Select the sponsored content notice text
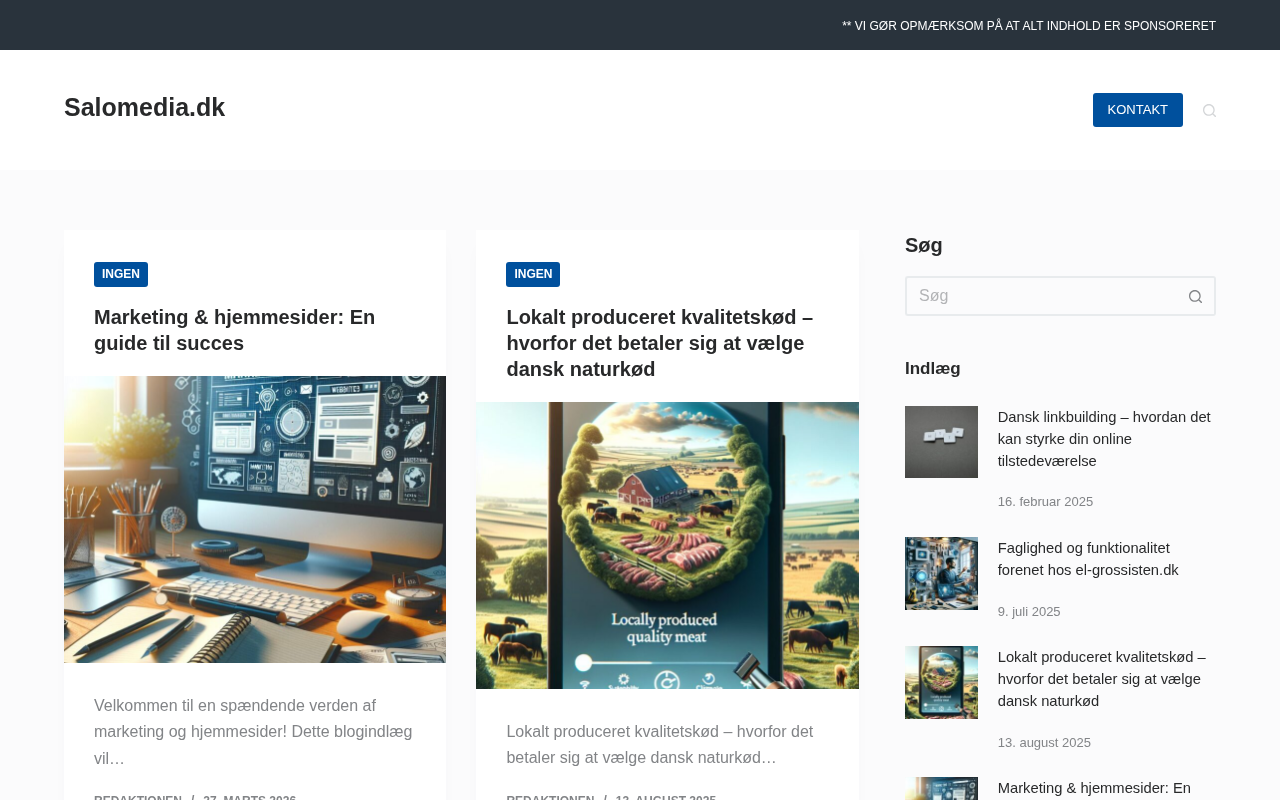Image resolution: width=1280 pixels, height=800 pixels. click(1029, 26)
